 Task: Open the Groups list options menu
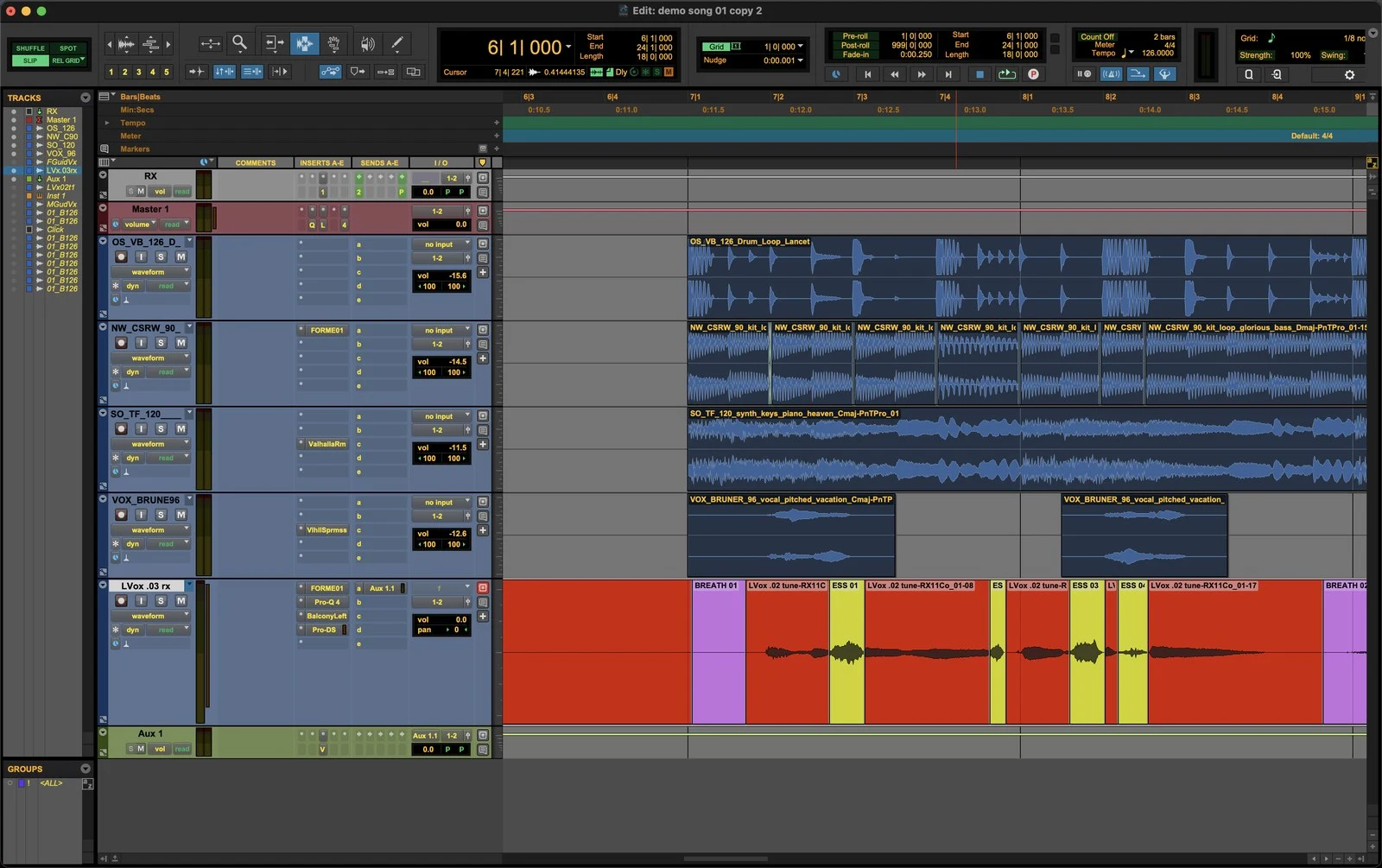86,769
